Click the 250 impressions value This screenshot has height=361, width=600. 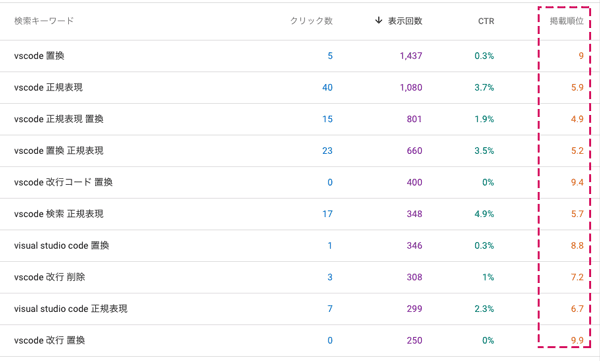click(414, 340)
